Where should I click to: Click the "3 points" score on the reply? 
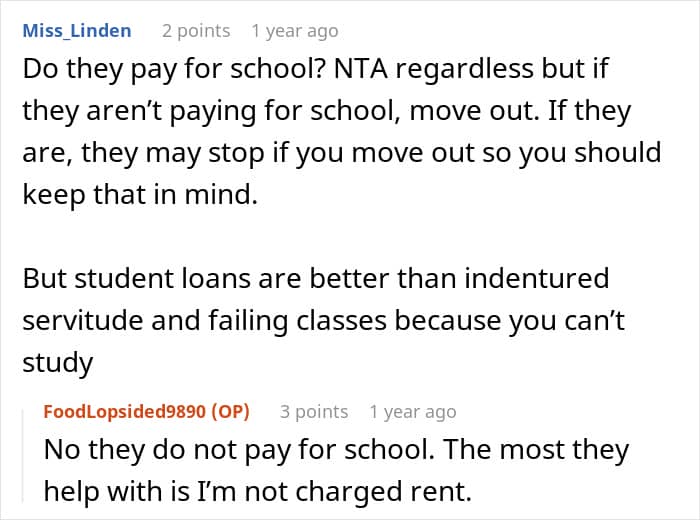[x=314, y=412]
